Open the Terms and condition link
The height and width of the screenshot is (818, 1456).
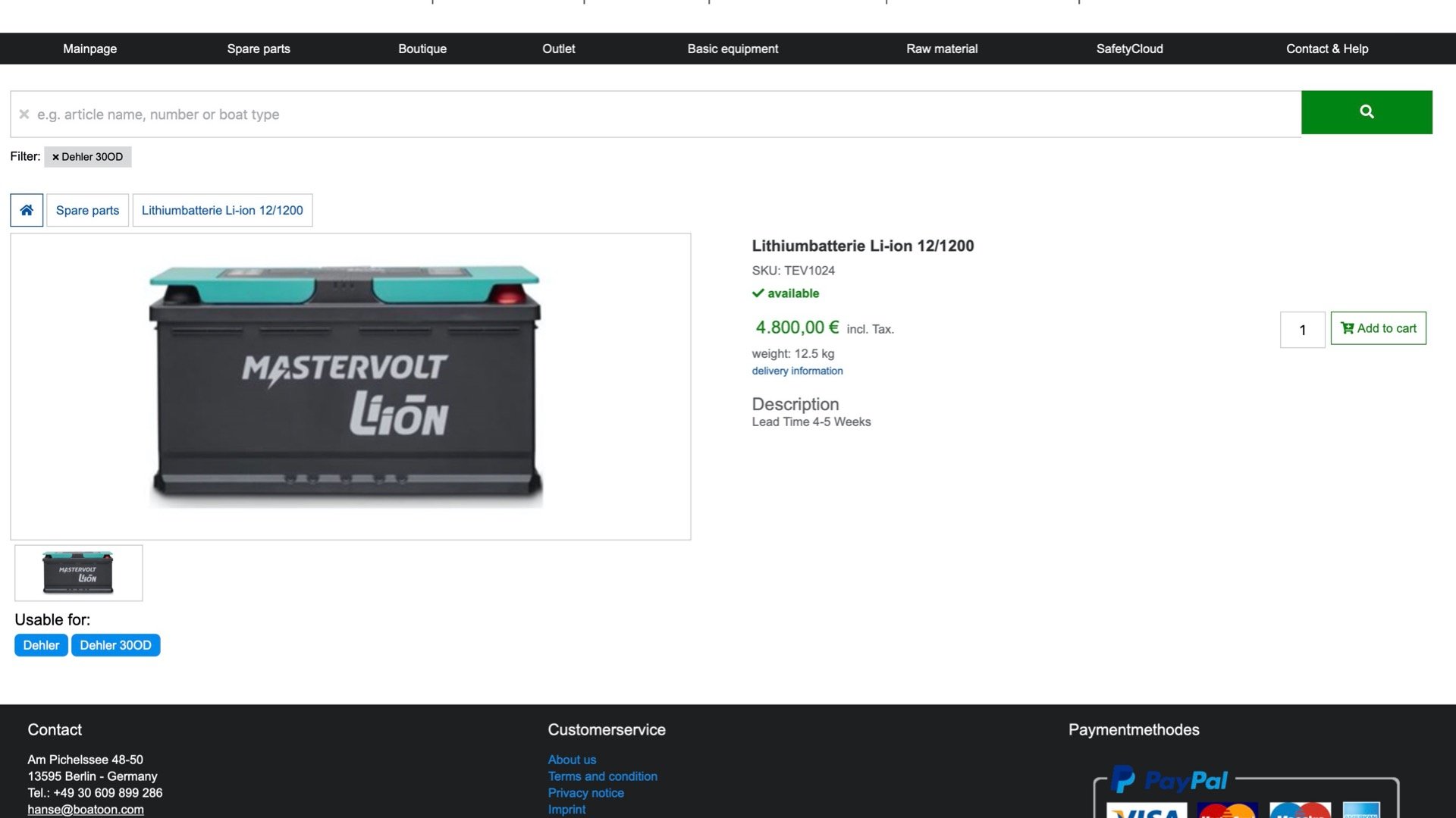(x=602, y=776)
